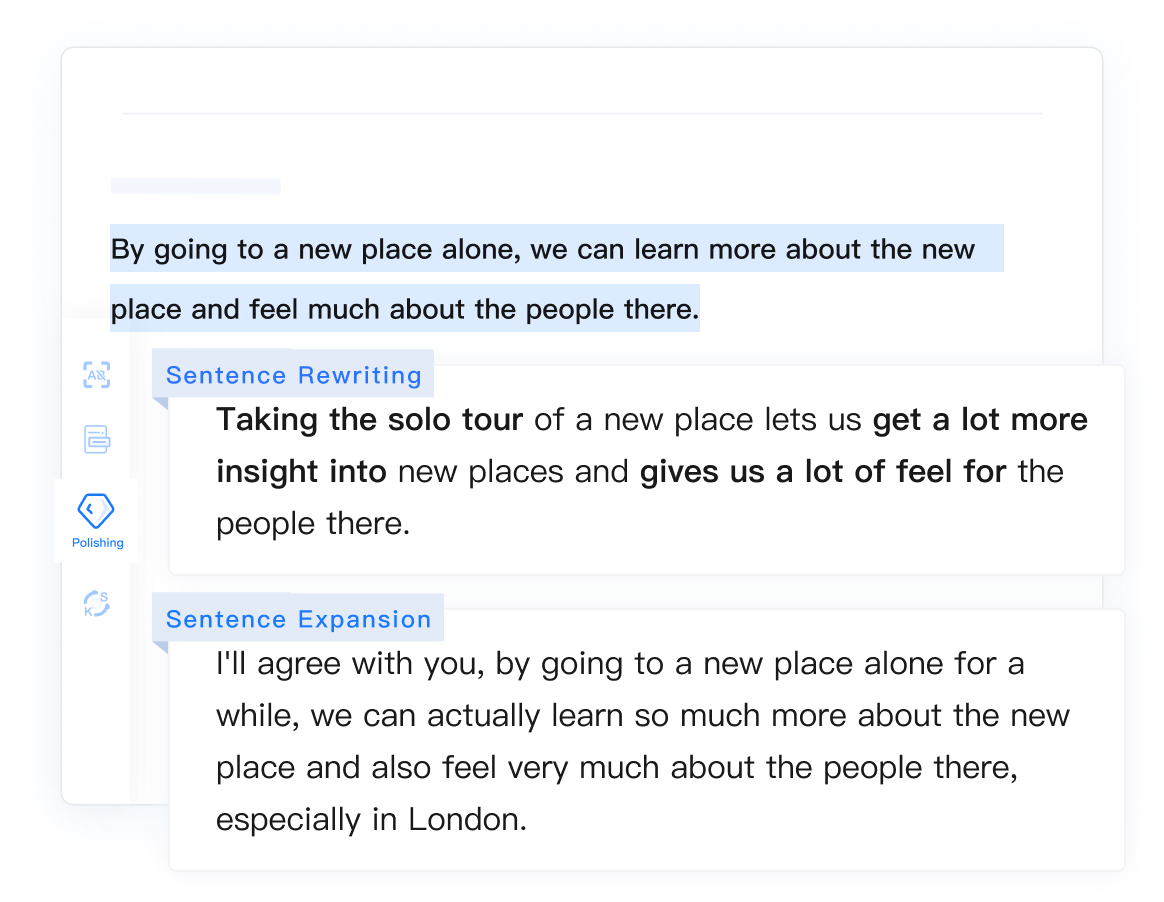
Task: Click the bold phrase "Taking the solo tour"
Action: click(369, 419)
